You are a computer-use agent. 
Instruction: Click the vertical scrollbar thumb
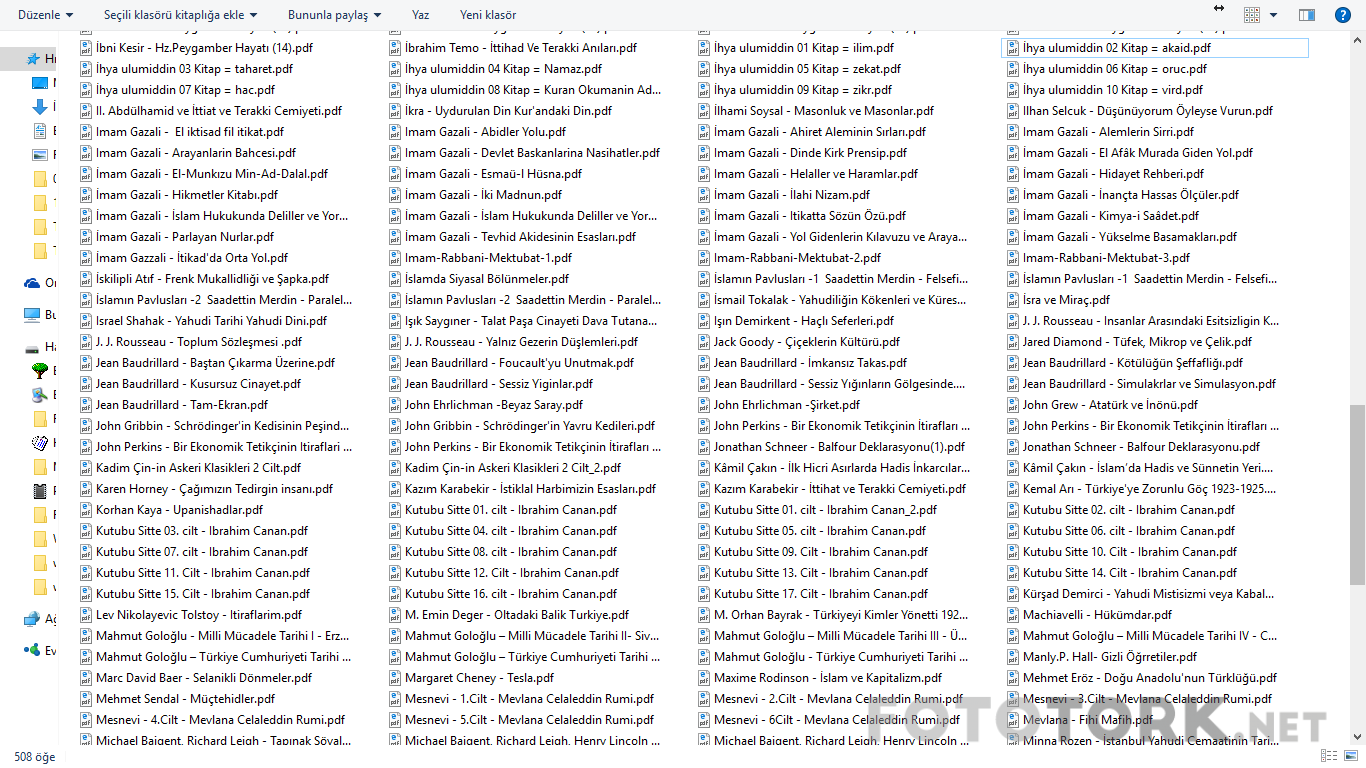(x=1357, y=494)
